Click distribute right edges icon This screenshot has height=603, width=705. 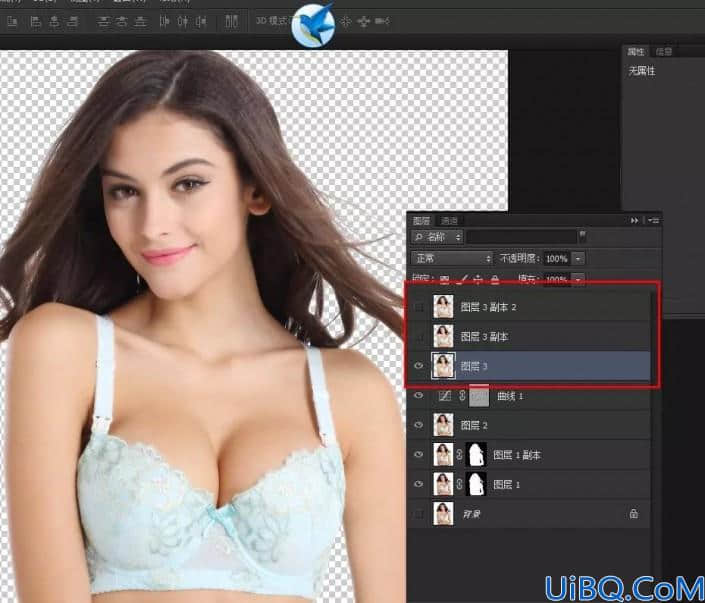coord(201,21)
